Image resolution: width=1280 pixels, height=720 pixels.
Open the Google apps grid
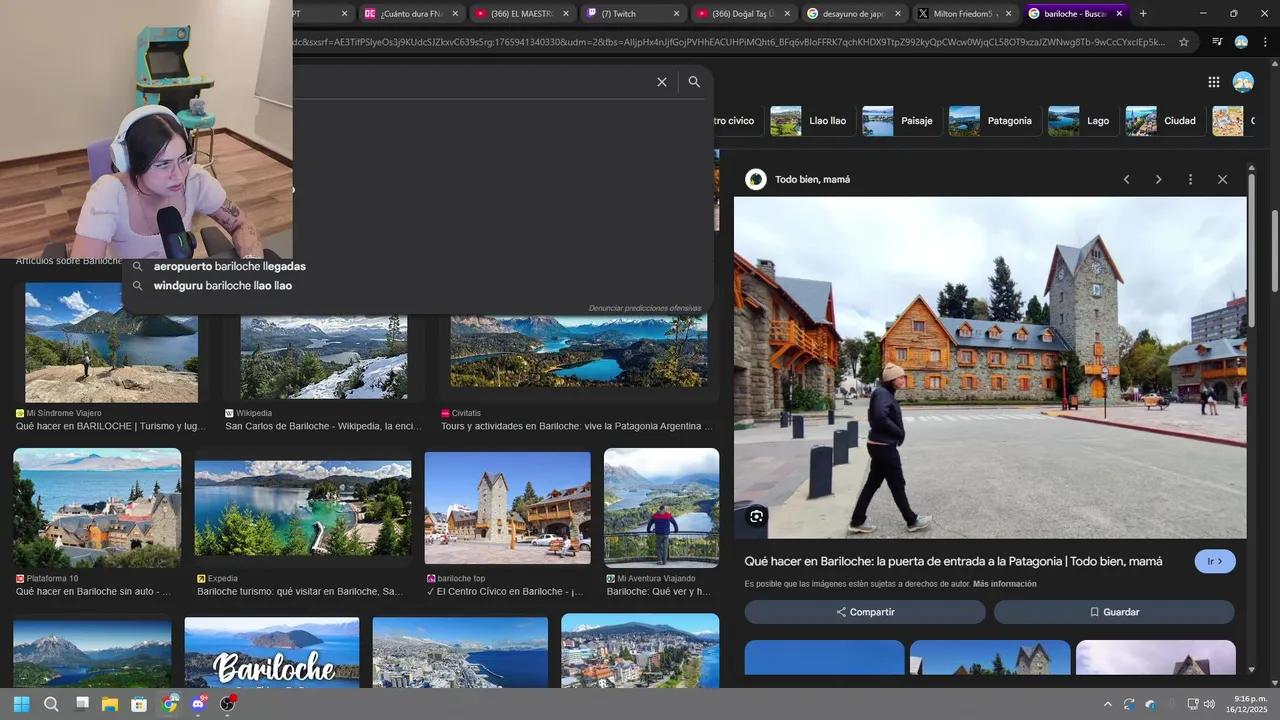click(1213, 82)
